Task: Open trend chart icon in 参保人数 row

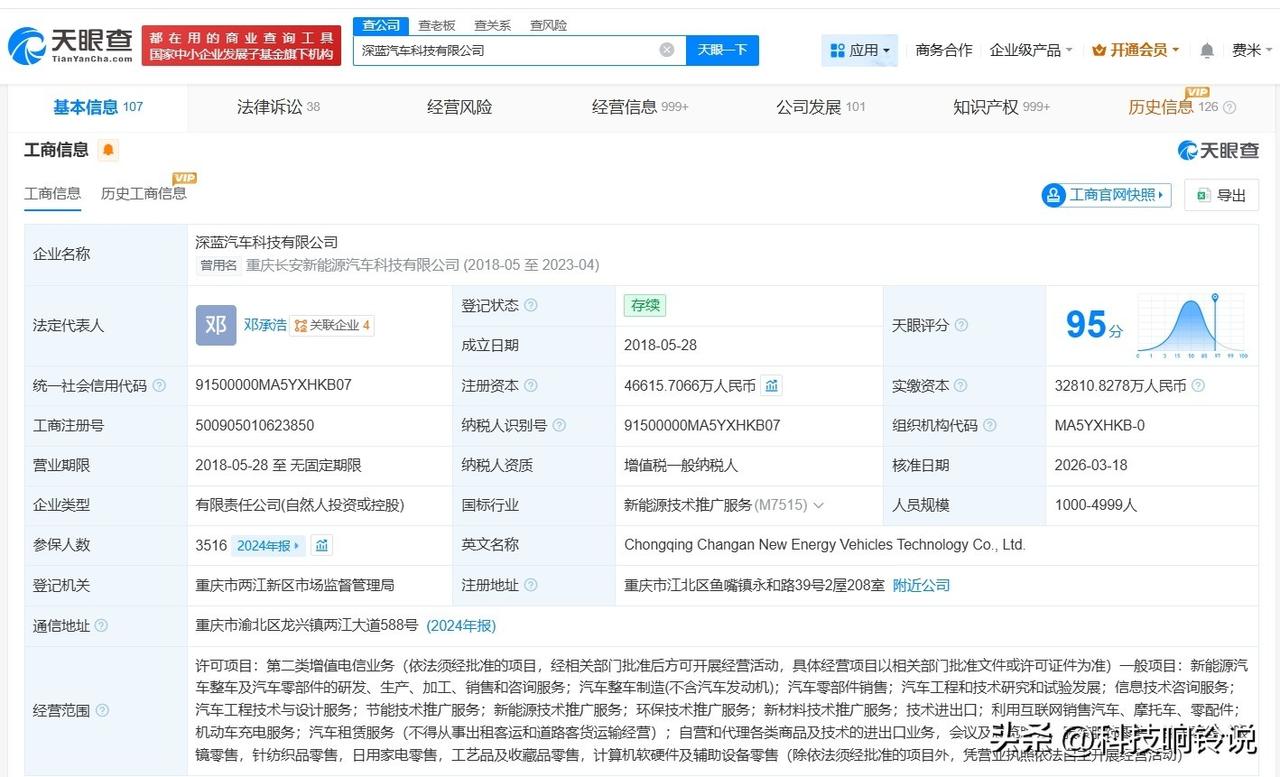Action: 321,545
